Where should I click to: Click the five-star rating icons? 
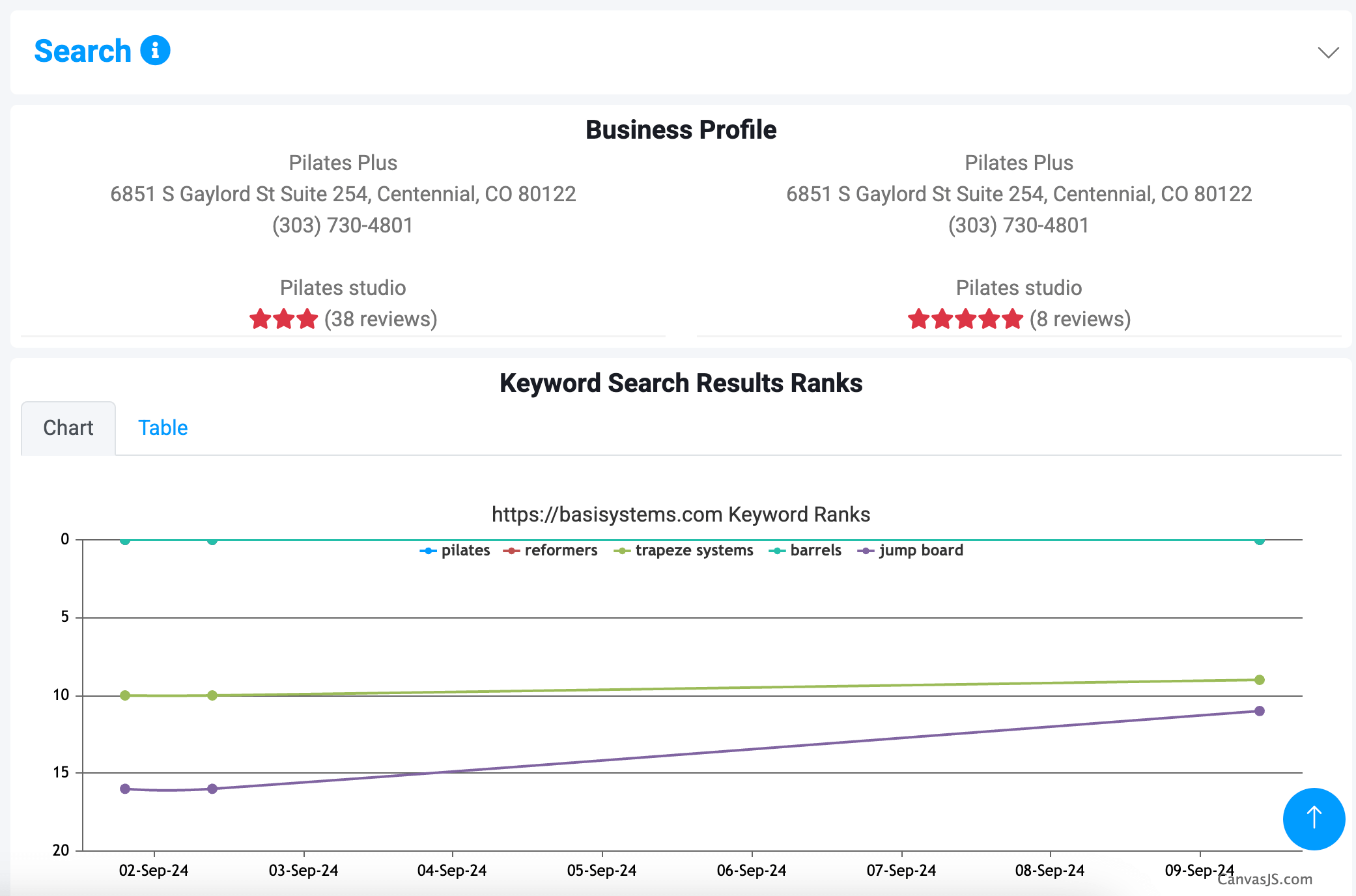coord(965,319)
